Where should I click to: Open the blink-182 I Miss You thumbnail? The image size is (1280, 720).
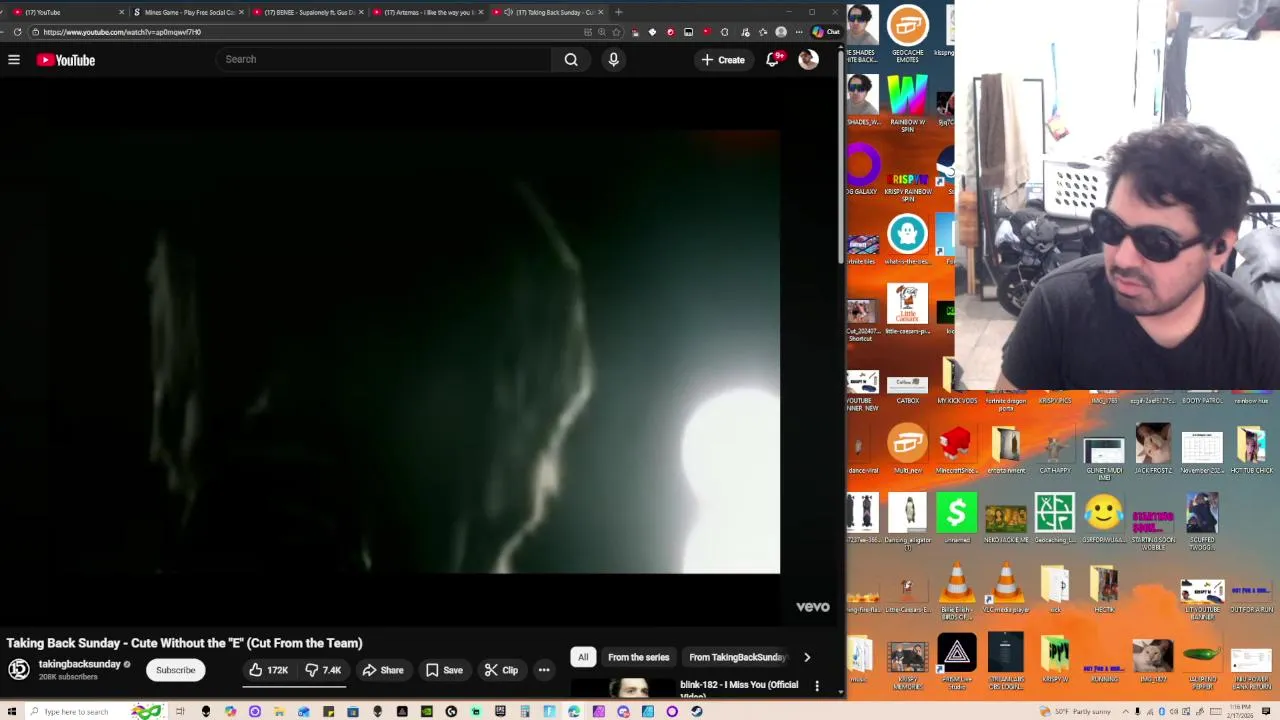click(622, 688)
